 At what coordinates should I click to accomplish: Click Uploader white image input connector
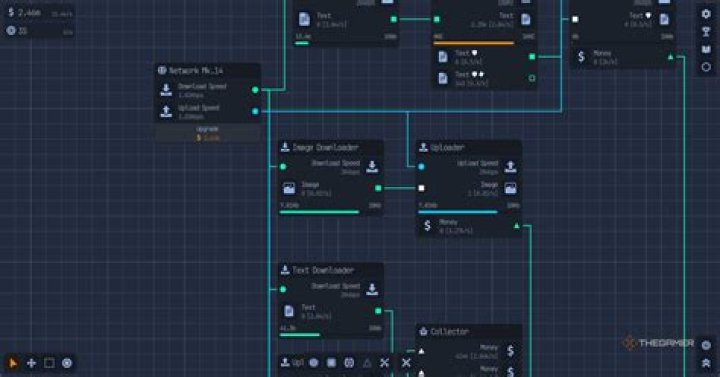click(x=422, y=188)
